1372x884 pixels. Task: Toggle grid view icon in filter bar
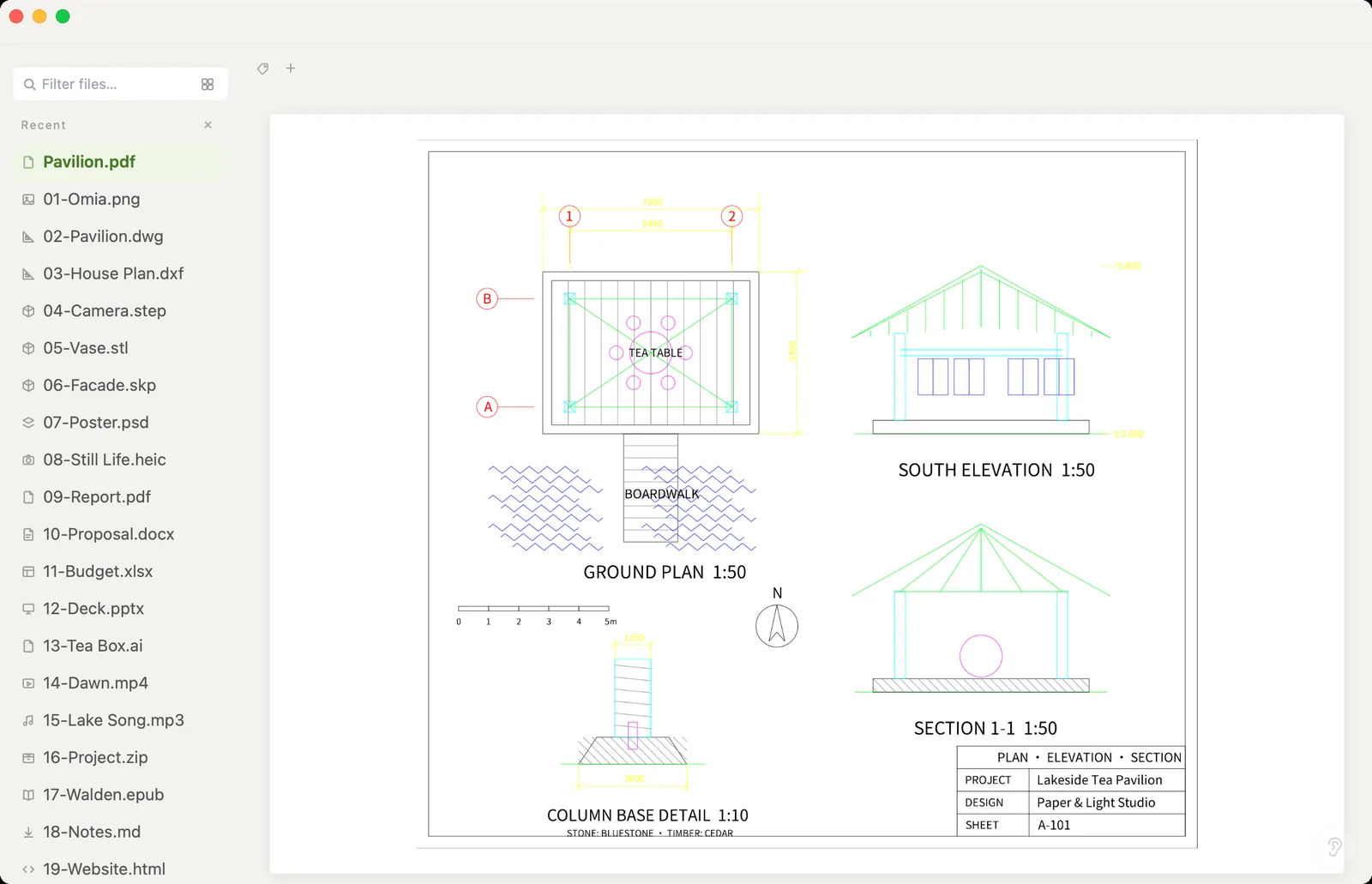click(x=208, y=84)
